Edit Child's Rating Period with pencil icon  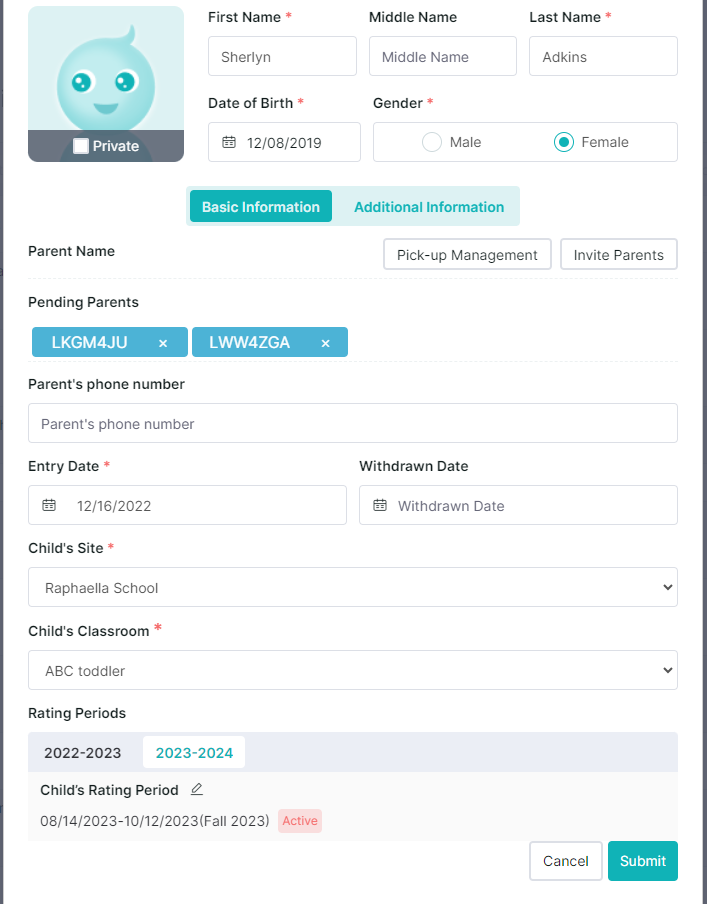click(197, 789)
